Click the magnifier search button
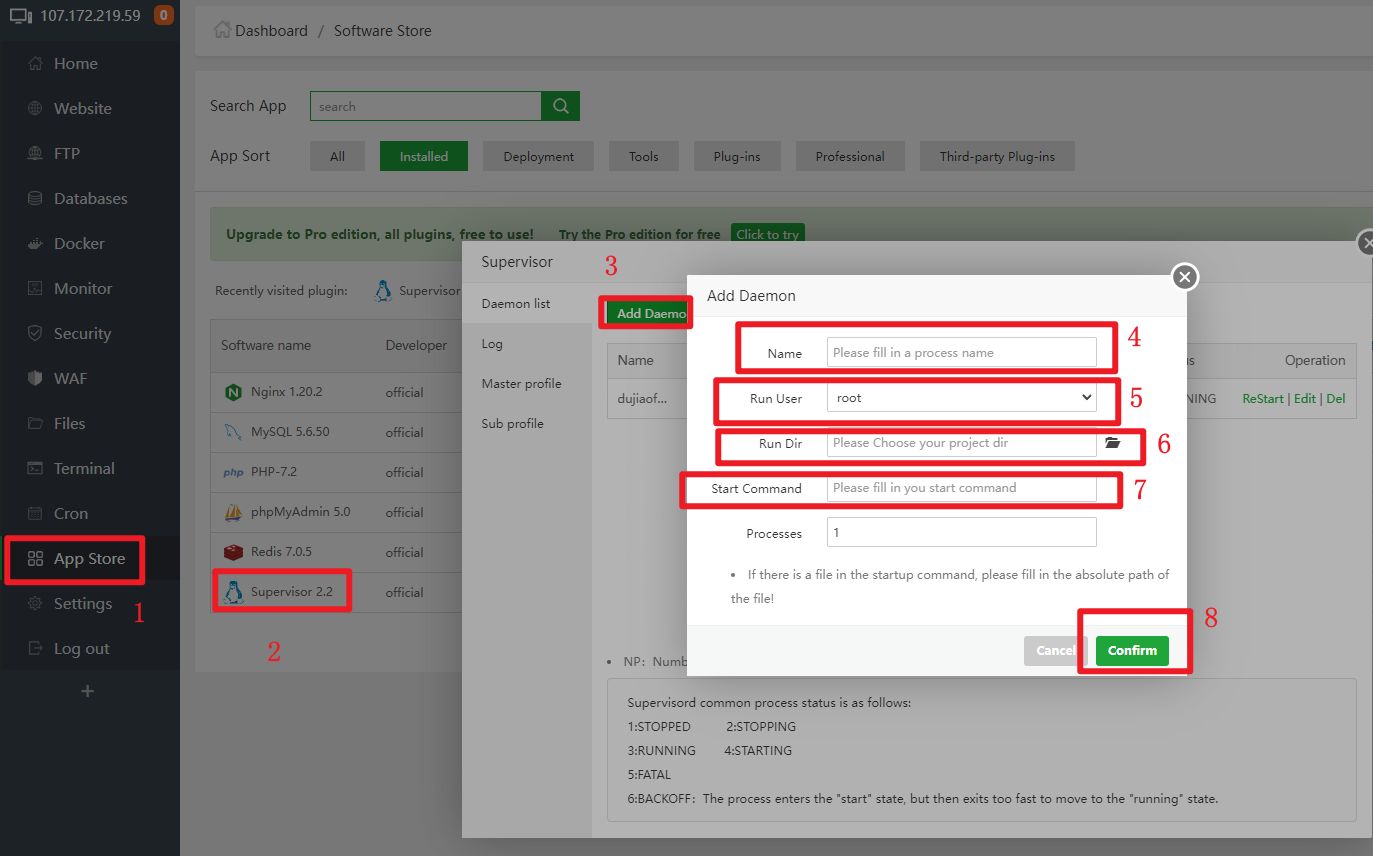 point(560,106)
